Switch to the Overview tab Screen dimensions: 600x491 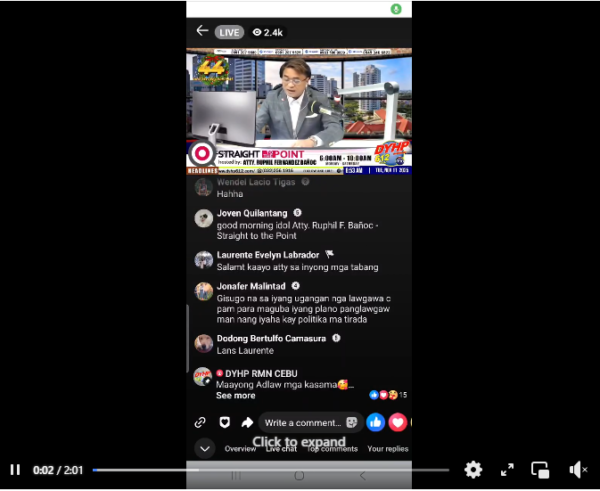point(240,449)
